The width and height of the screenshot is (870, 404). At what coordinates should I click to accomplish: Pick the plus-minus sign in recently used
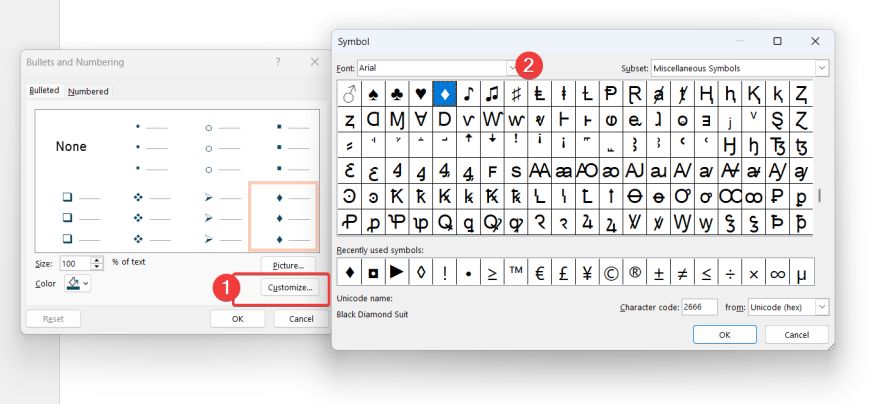click(659, 272)
